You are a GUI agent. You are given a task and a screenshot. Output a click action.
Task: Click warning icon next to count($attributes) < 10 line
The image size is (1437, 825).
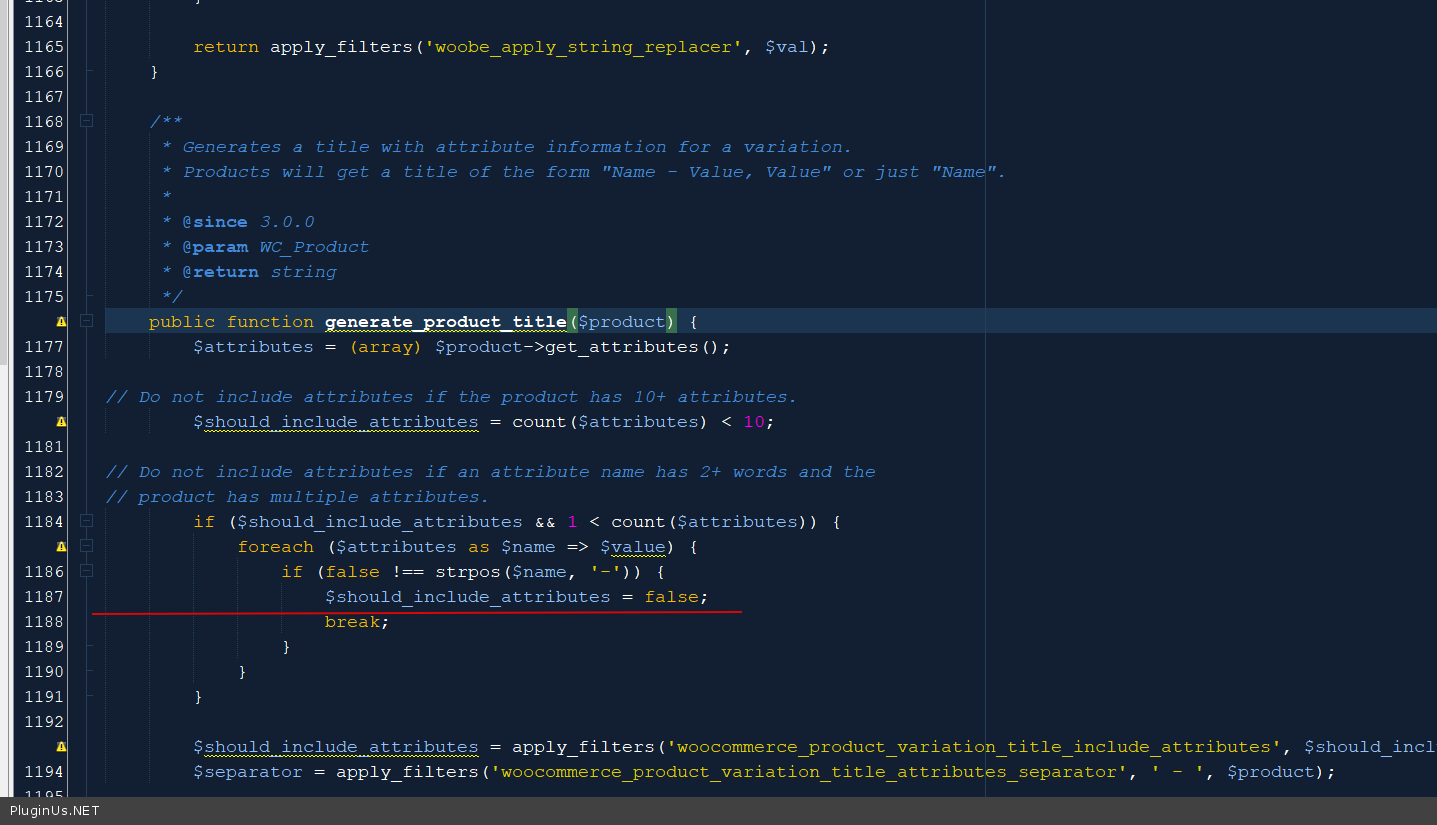click(61, 422)
